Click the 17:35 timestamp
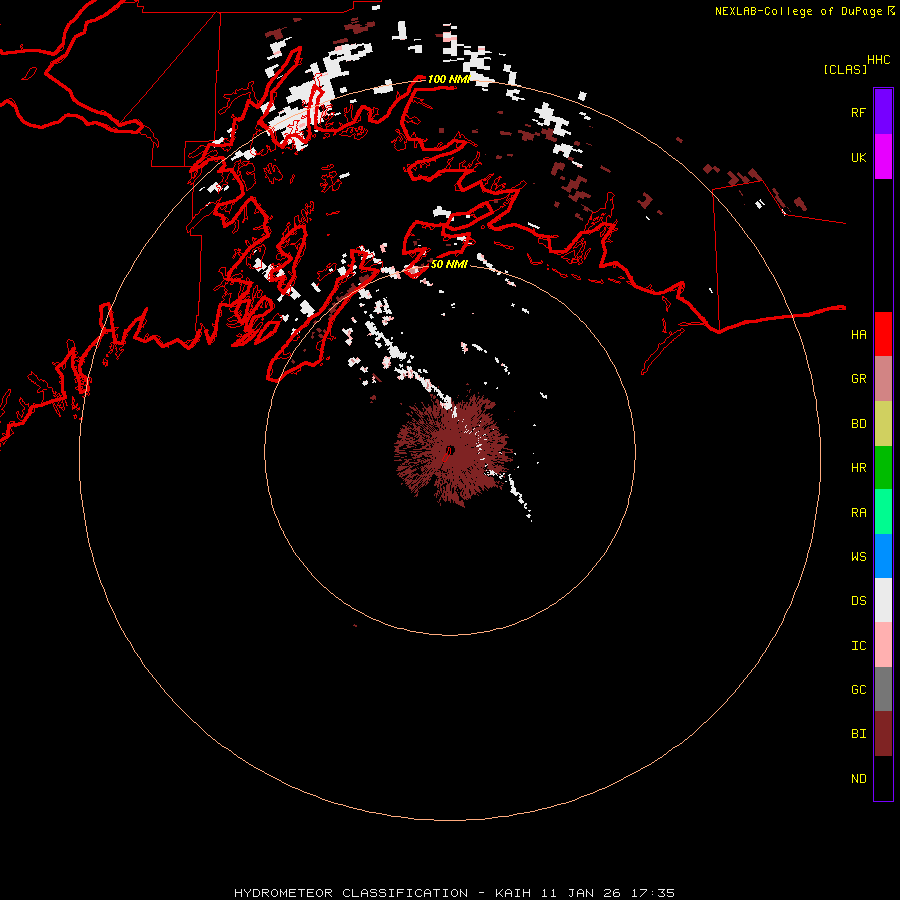The image size is (900, 900). point(653,893)
